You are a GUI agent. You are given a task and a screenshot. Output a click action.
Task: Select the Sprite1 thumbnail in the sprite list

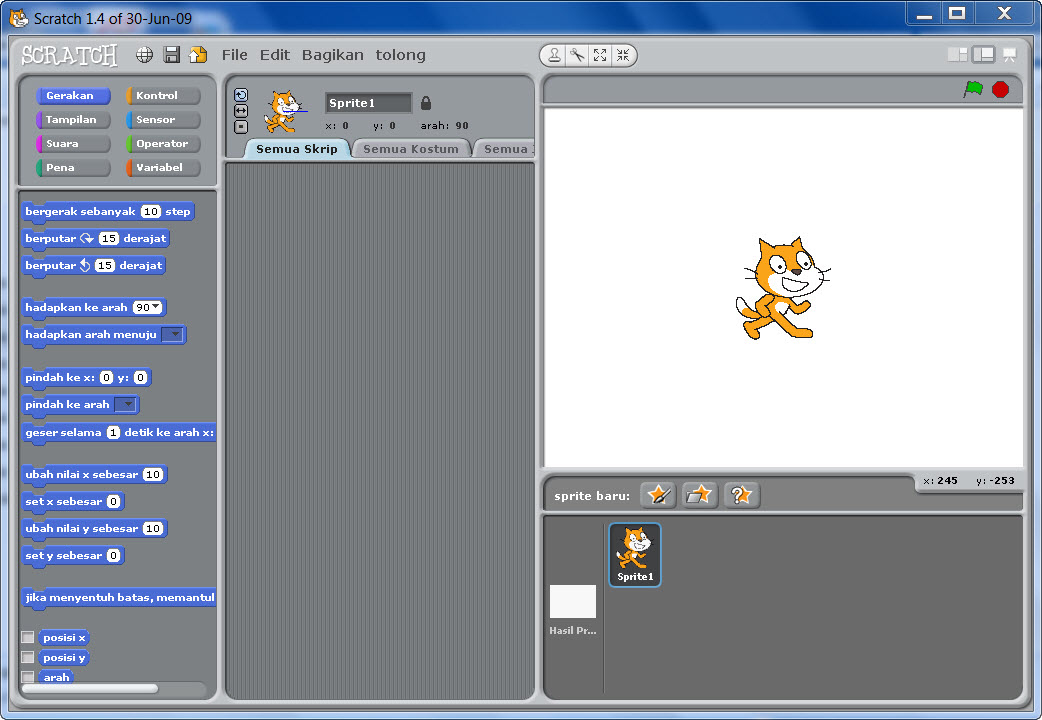click(x=634, y=553)
